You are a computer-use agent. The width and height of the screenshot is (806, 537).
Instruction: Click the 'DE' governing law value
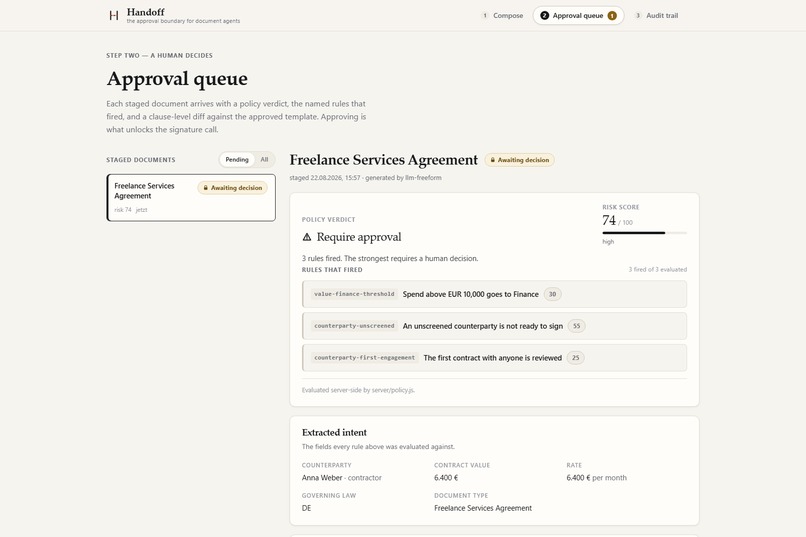click(x=306, y=508)
